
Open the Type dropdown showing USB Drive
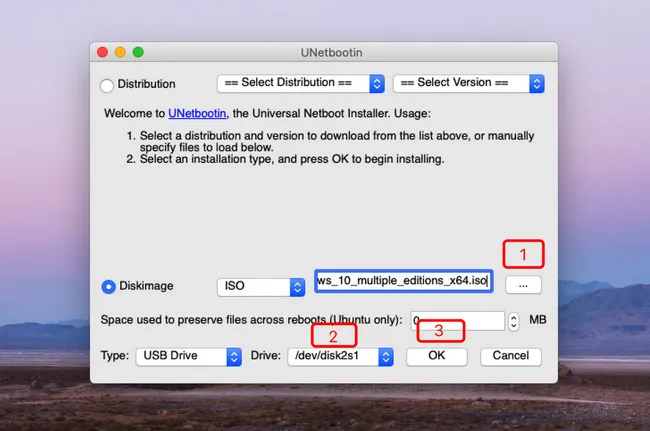point(189,356)
